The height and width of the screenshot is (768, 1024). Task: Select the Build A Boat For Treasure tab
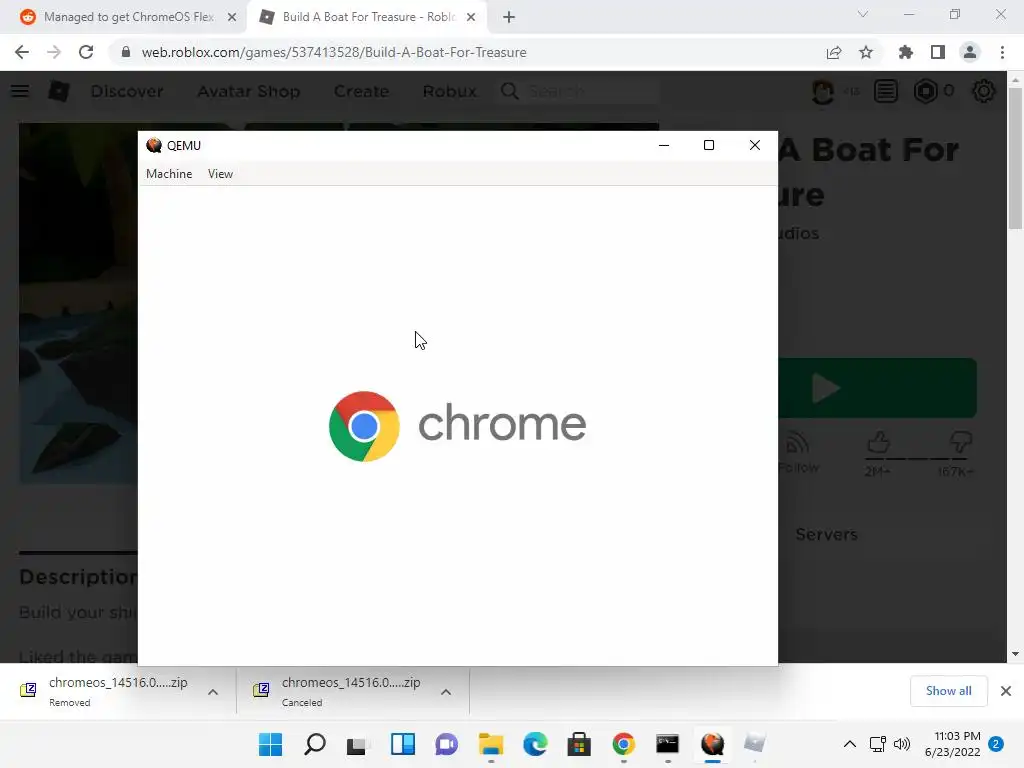tap(367, 17)
